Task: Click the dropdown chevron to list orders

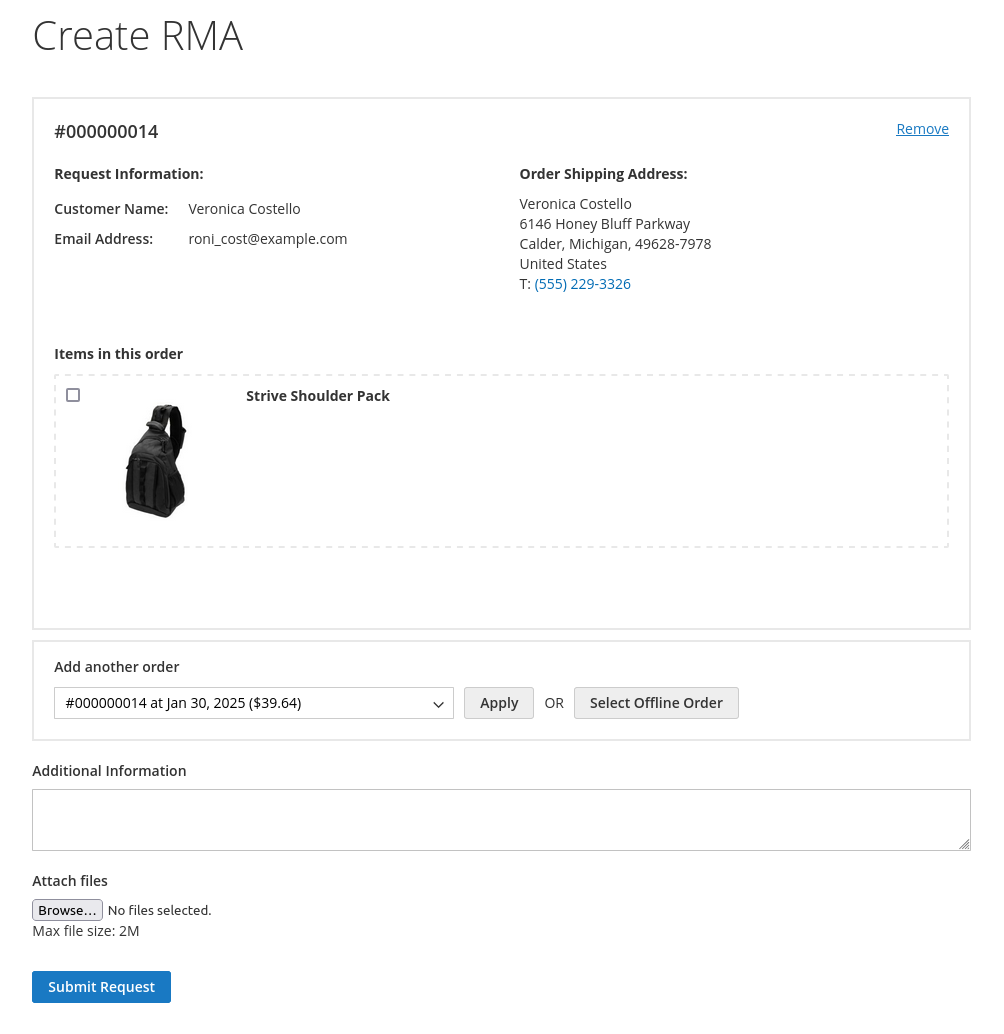Action: (438, 703)
